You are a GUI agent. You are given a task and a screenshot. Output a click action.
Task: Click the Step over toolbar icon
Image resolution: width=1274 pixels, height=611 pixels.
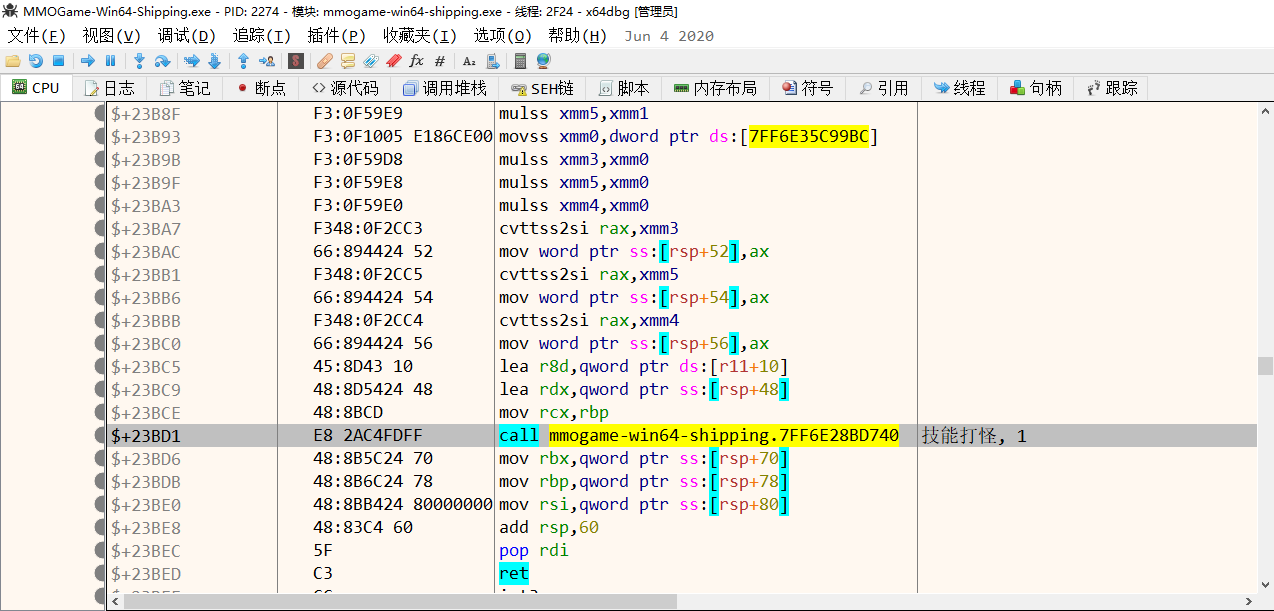tap(162, 61)
